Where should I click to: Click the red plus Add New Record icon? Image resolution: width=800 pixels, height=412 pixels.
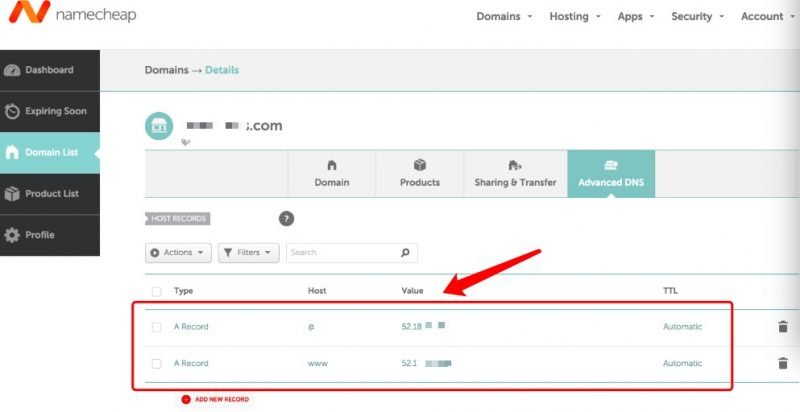point(186,399)
